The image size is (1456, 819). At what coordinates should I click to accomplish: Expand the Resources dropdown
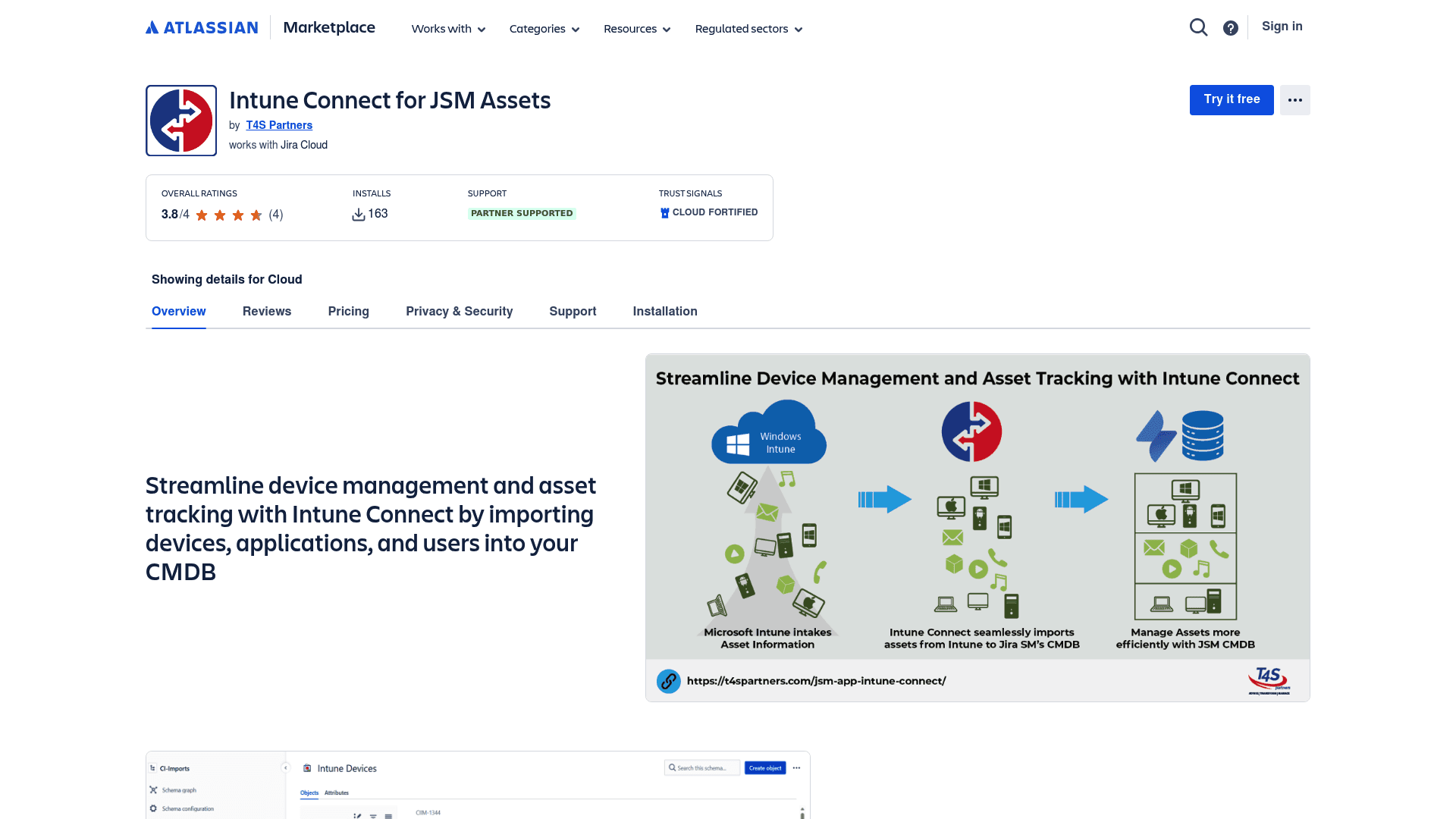tap(636, 29)
